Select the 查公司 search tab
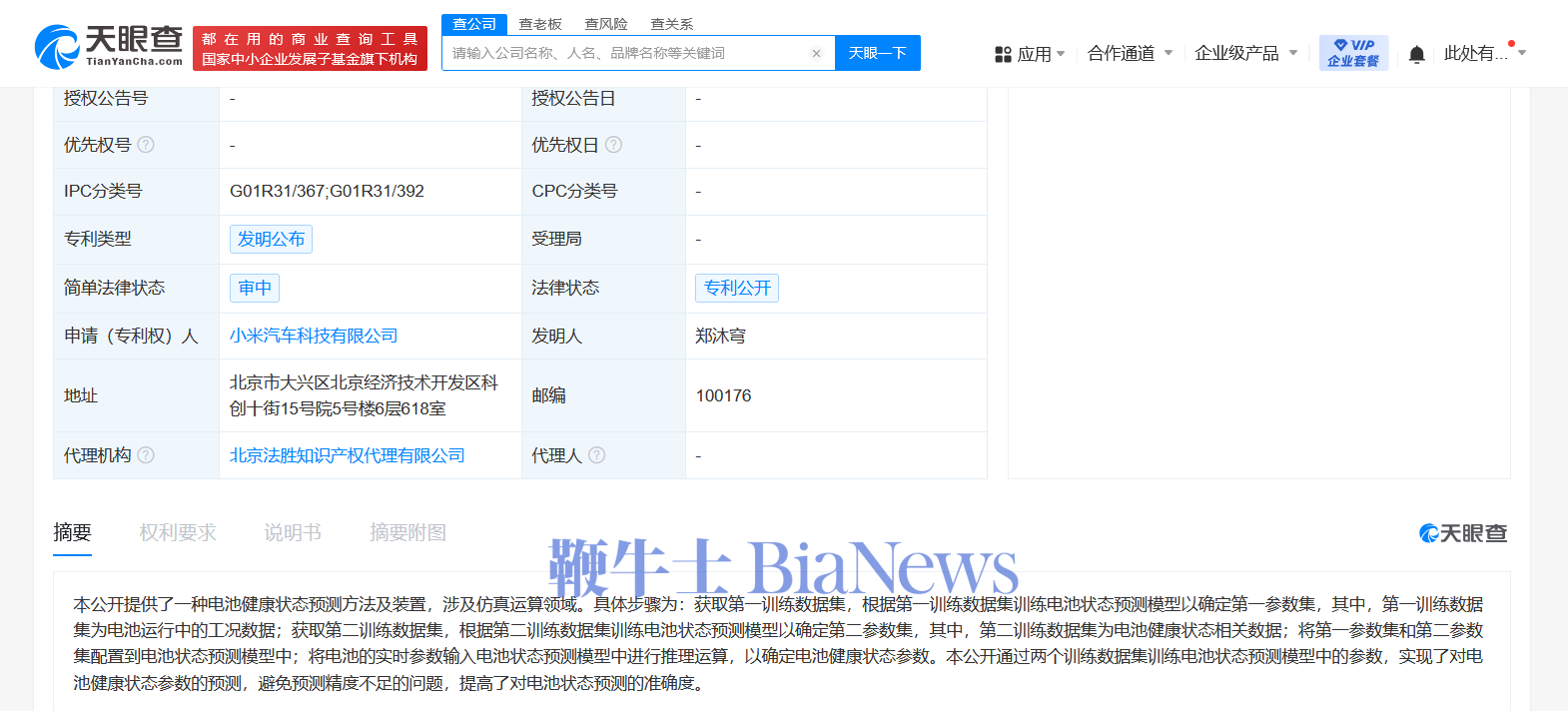1568x711 pixels. click(x=474, y=24)
